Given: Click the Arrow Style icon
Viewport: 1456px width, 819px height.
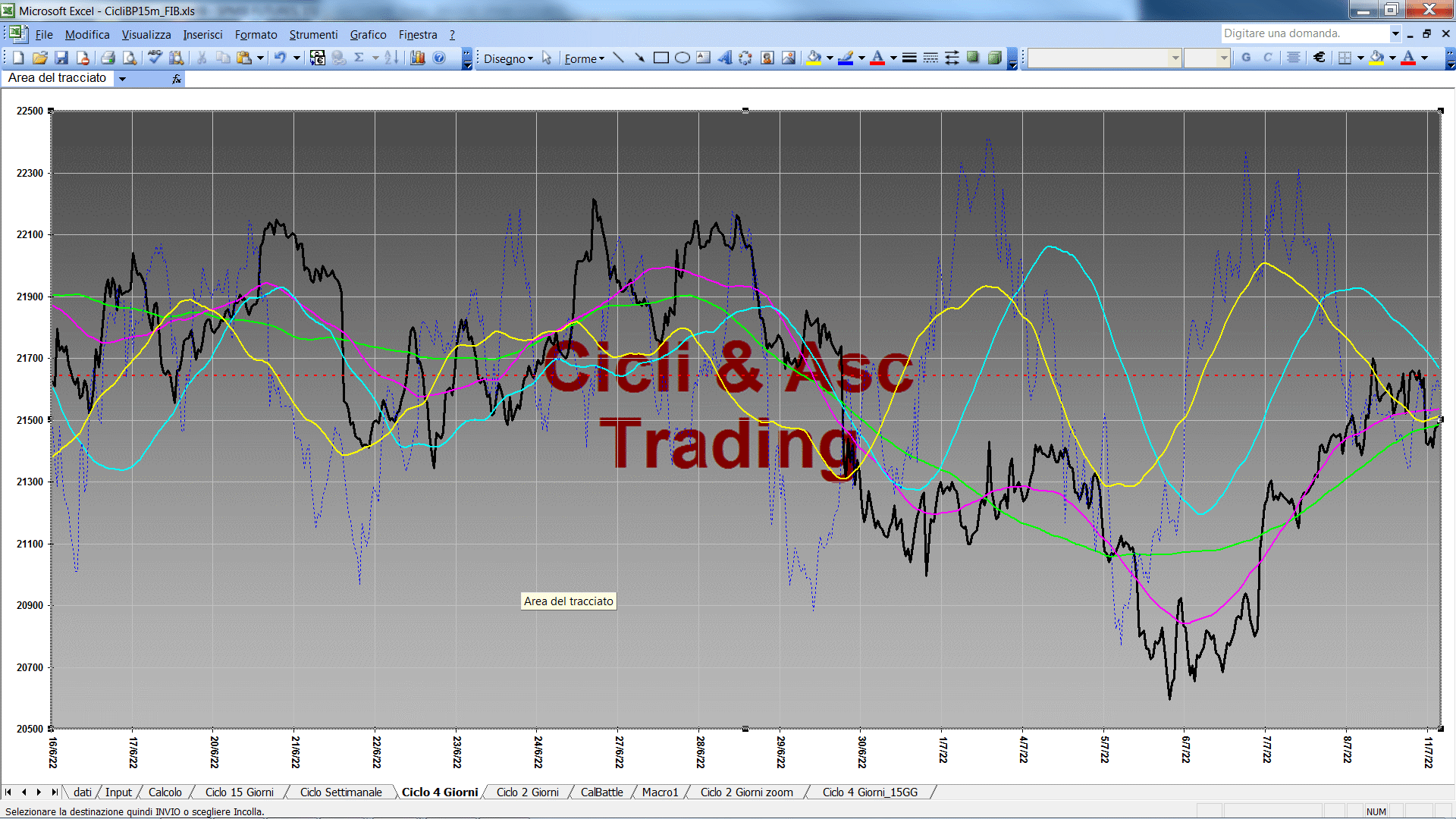Looking at the screenshot, I should coord(952,58).
